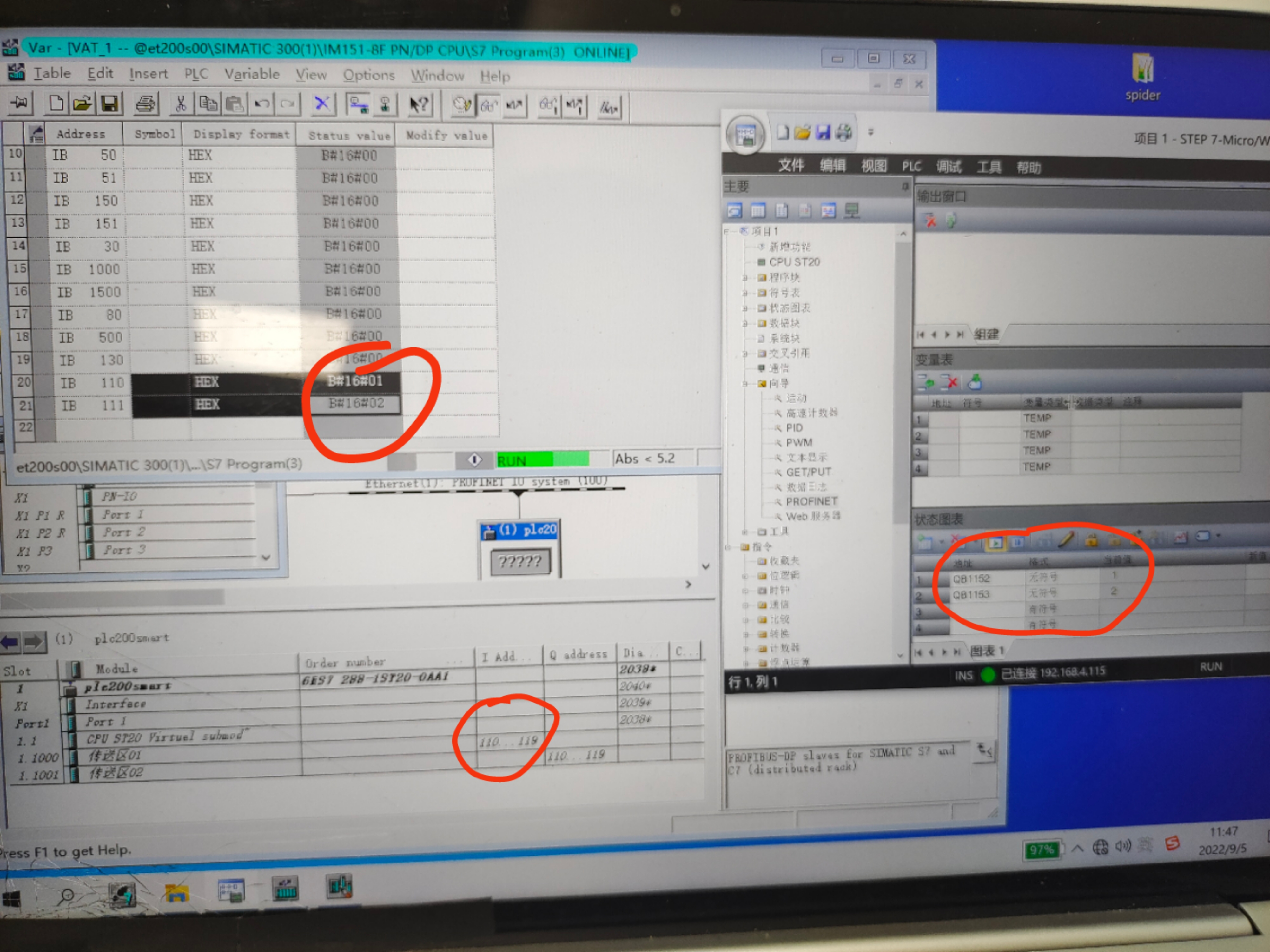1270x952 pixels.
Task: Click the Print icon in Var toolbar
Action: 145,104
